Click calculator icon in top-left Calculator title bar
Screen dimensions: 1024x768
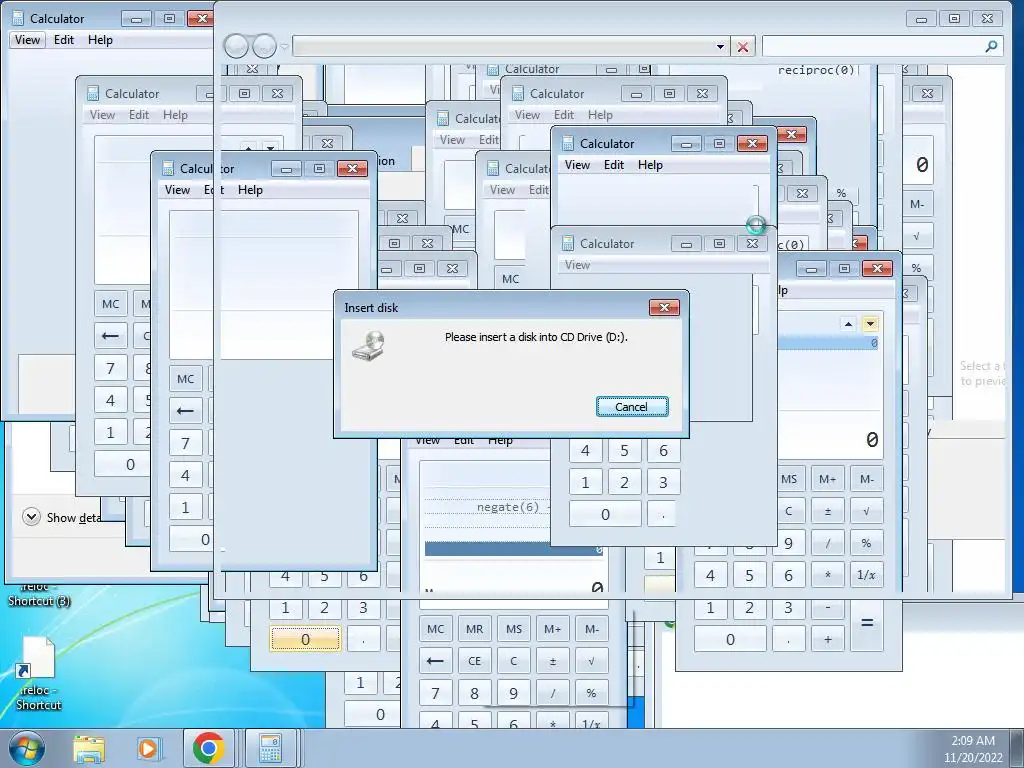pos(18,18)
